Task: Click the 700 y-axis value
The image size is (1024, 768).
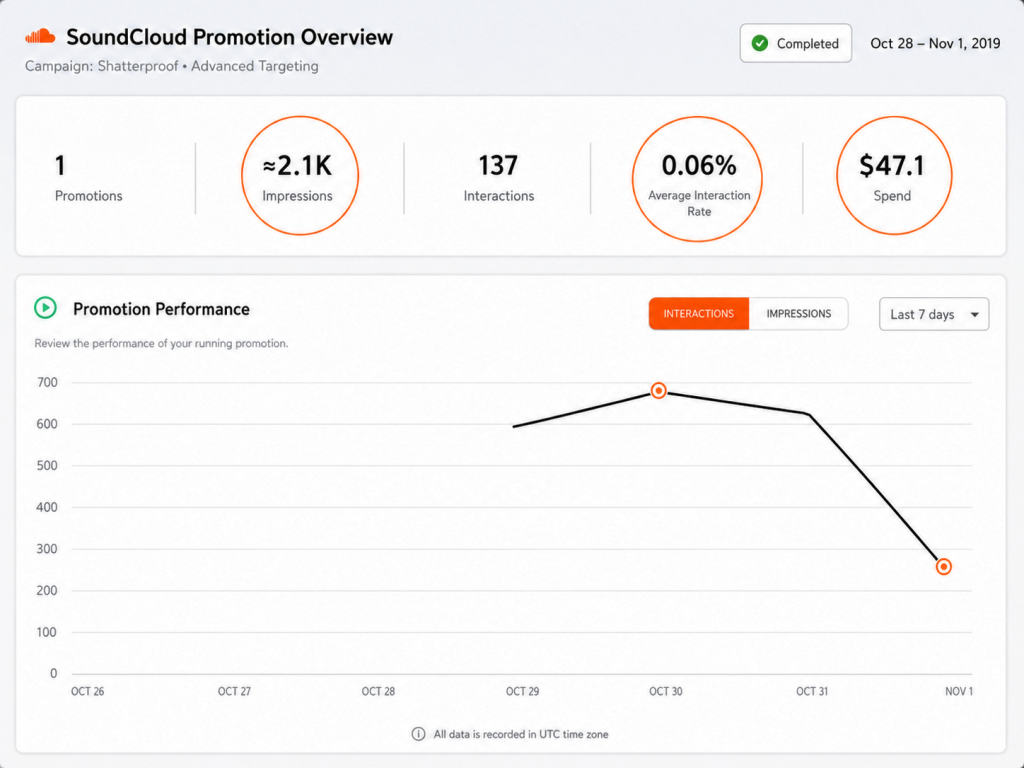Action: point(47,382)
